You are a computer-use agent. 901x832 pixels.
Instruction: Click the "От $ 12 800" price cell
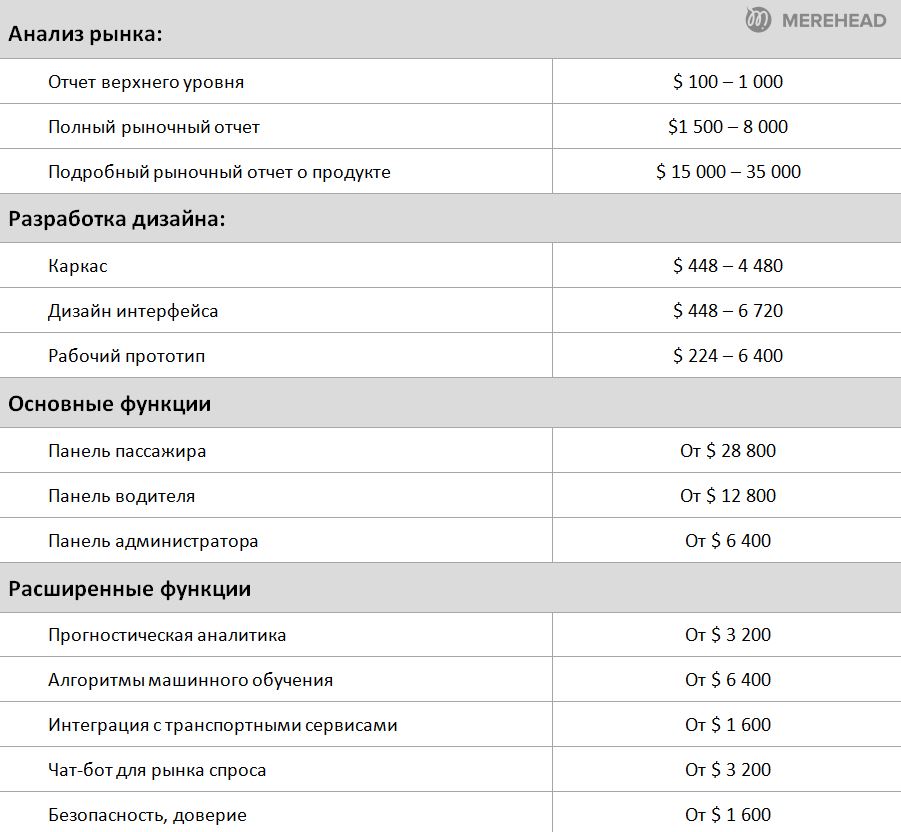coord(728,496)
